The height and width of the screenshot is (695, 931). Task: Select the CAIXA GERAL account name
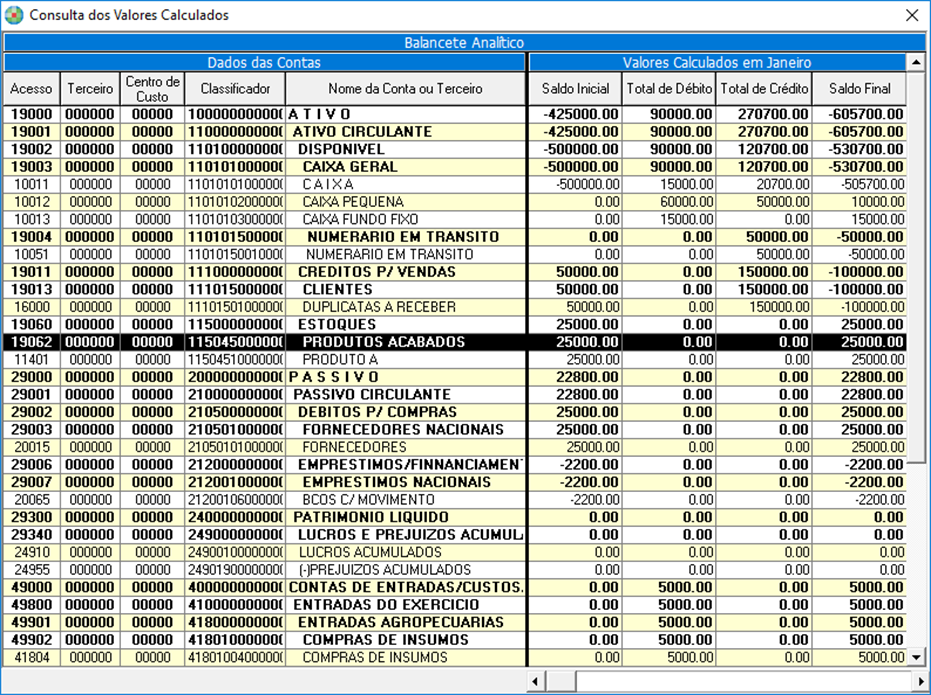tap(350, 167)
